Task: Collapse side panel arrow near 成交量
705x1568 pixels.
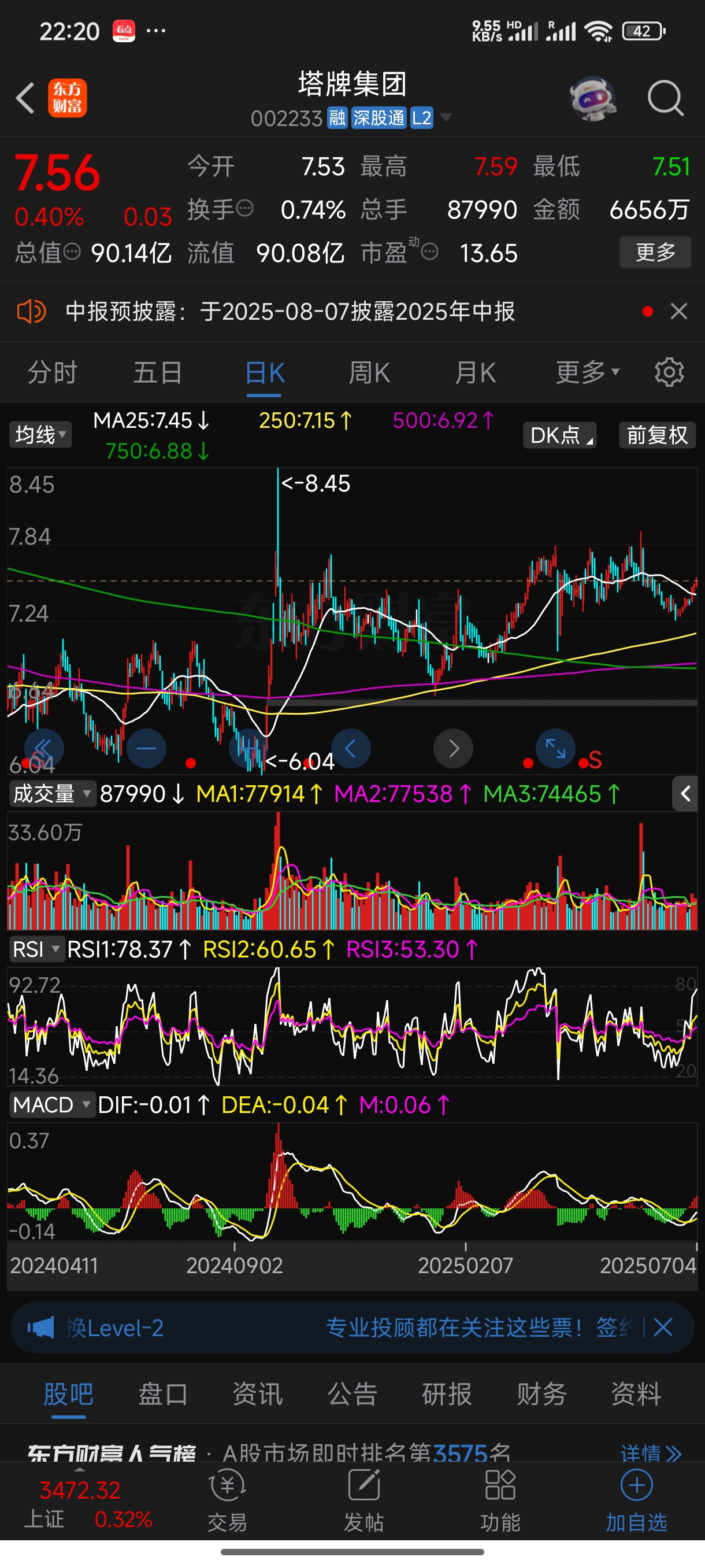Action: coord(685,794)
